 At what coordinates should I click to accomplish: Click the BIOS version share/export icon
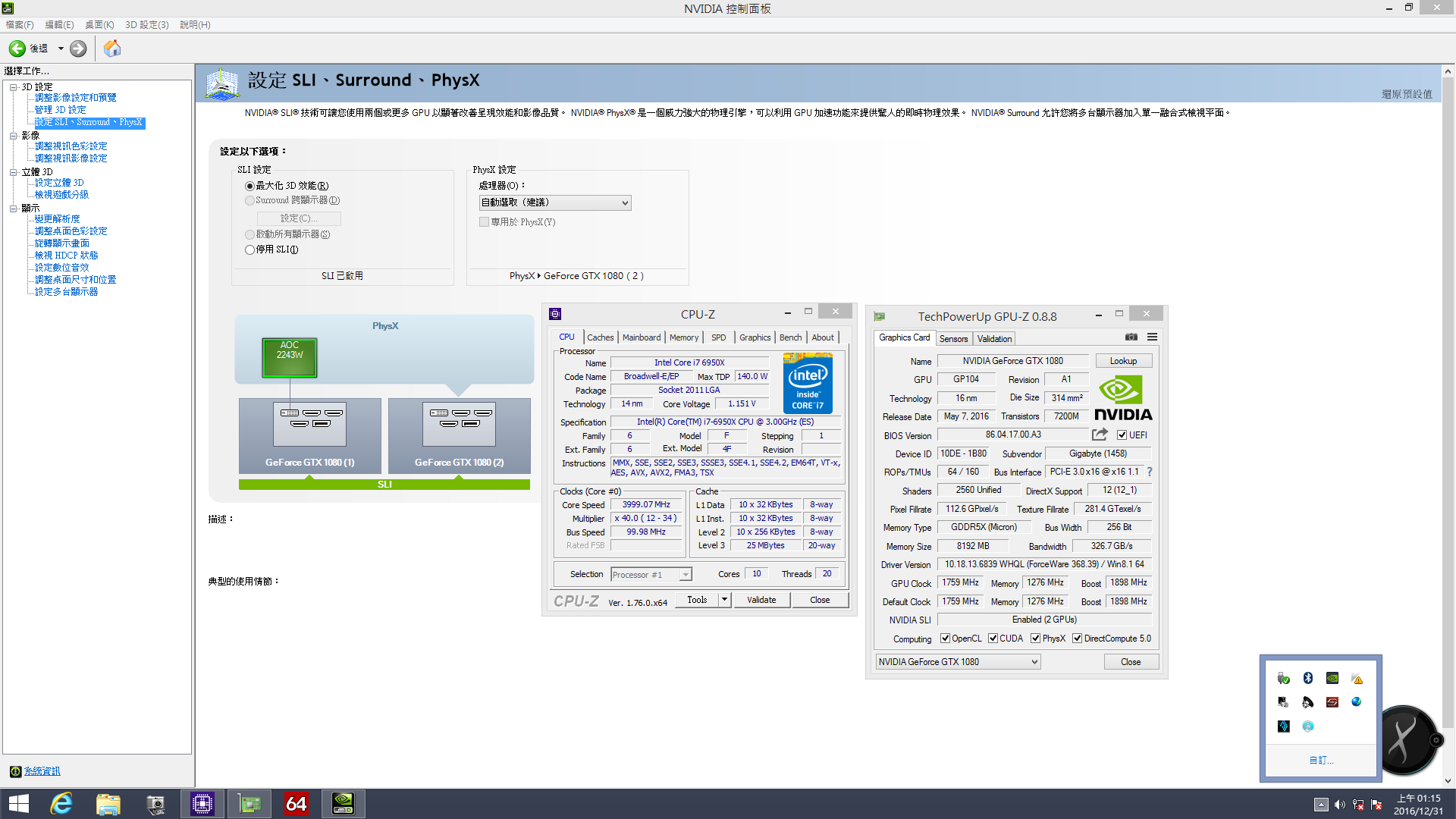(x=1100, y=435)
